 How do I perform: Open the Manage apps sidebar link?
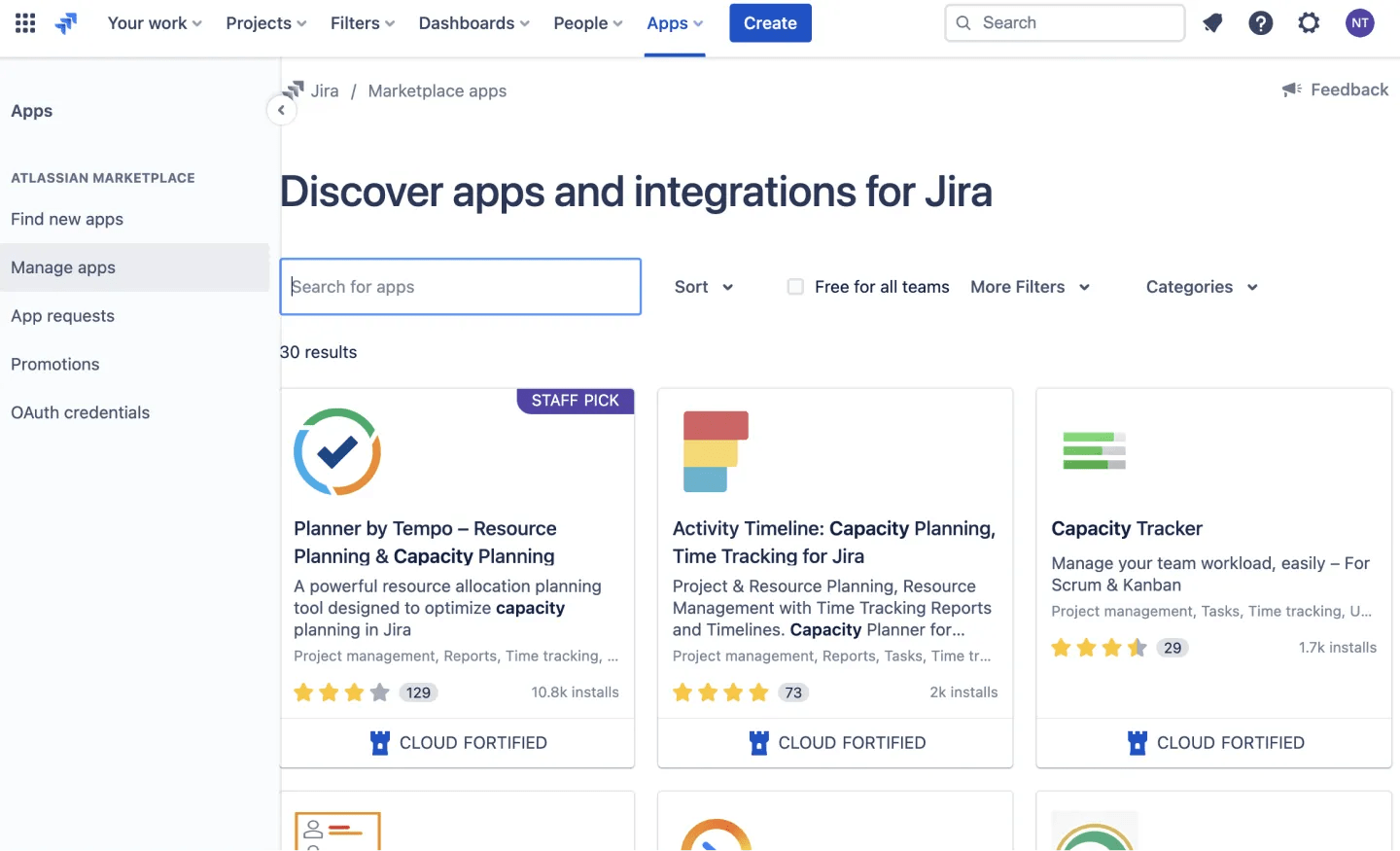pyautogui.click(x=62, y=267)
